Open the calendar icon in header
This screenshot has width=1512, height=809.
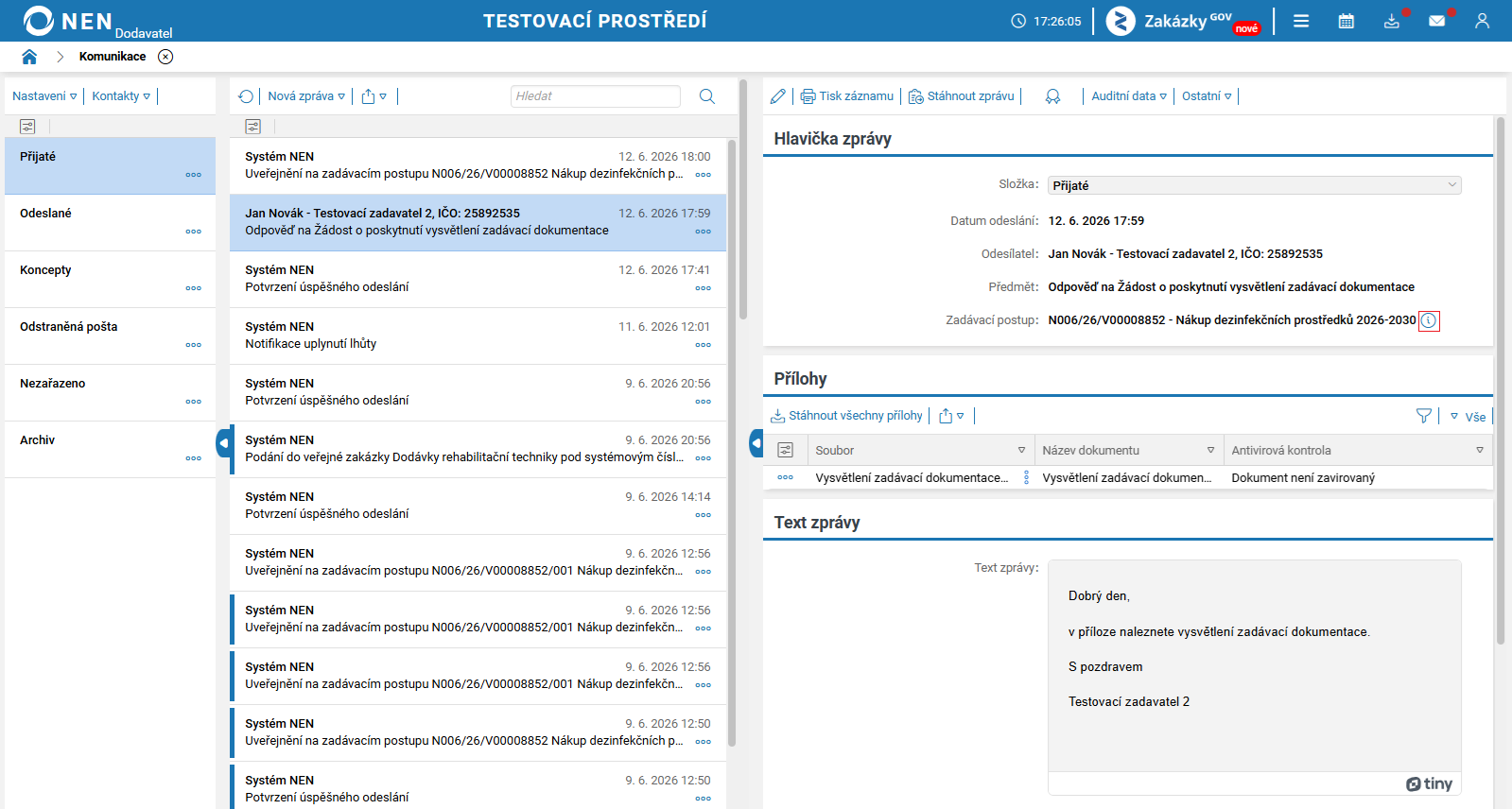(1347, 21)
